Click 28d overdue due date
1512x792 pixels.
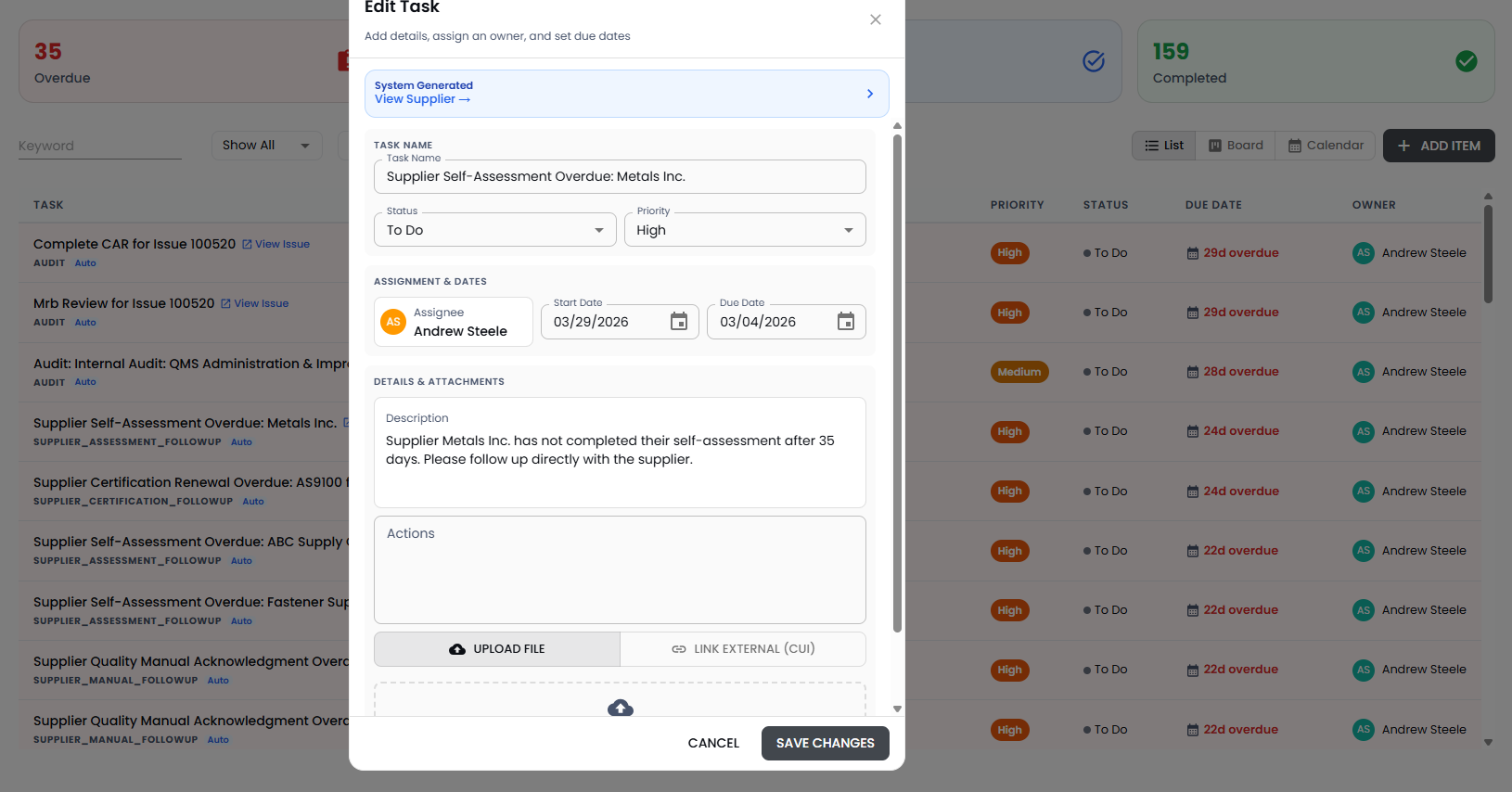click(1241, 372)
